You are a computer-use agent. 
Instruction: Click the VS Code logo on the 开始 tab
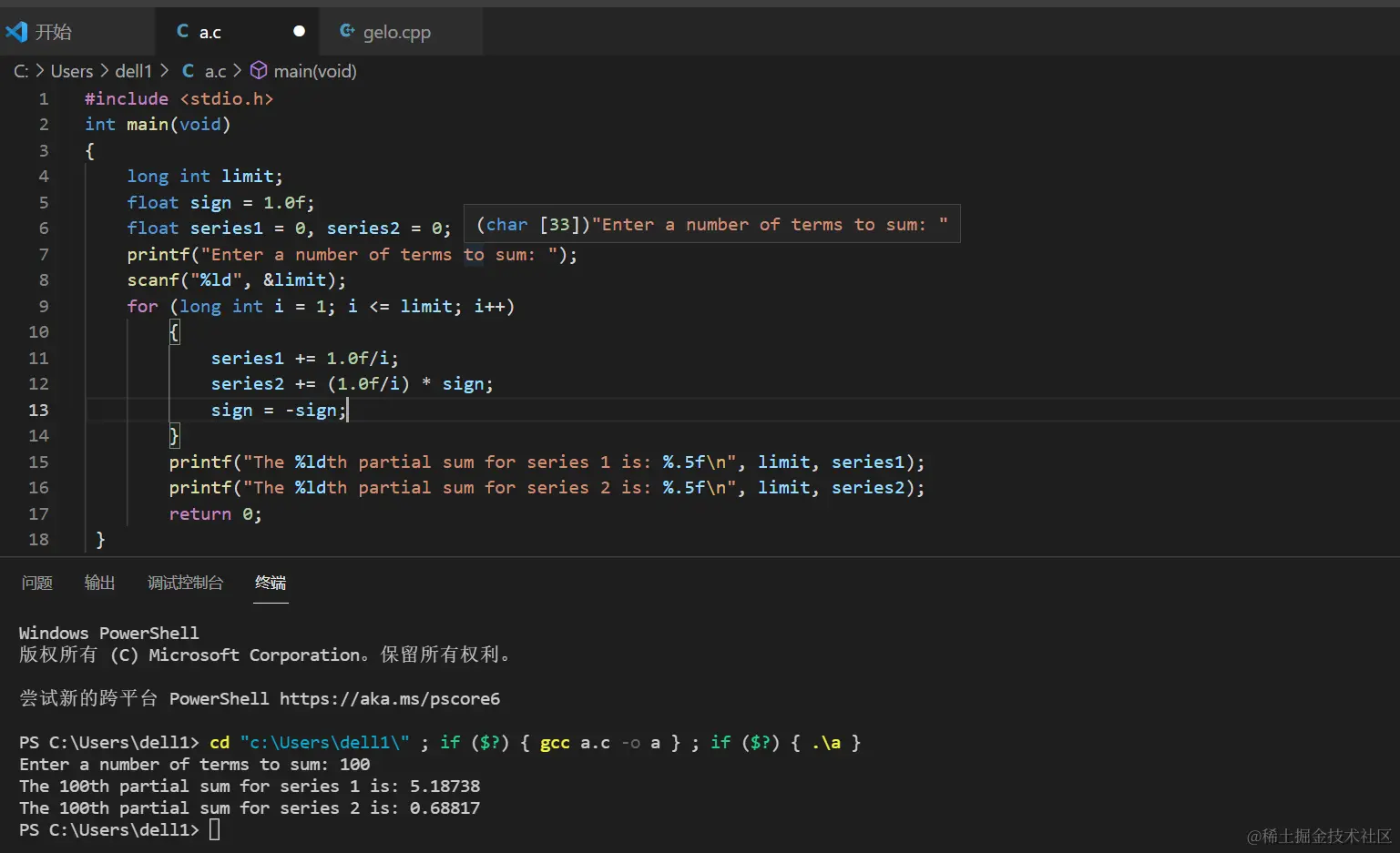click(x=16, y=32)
